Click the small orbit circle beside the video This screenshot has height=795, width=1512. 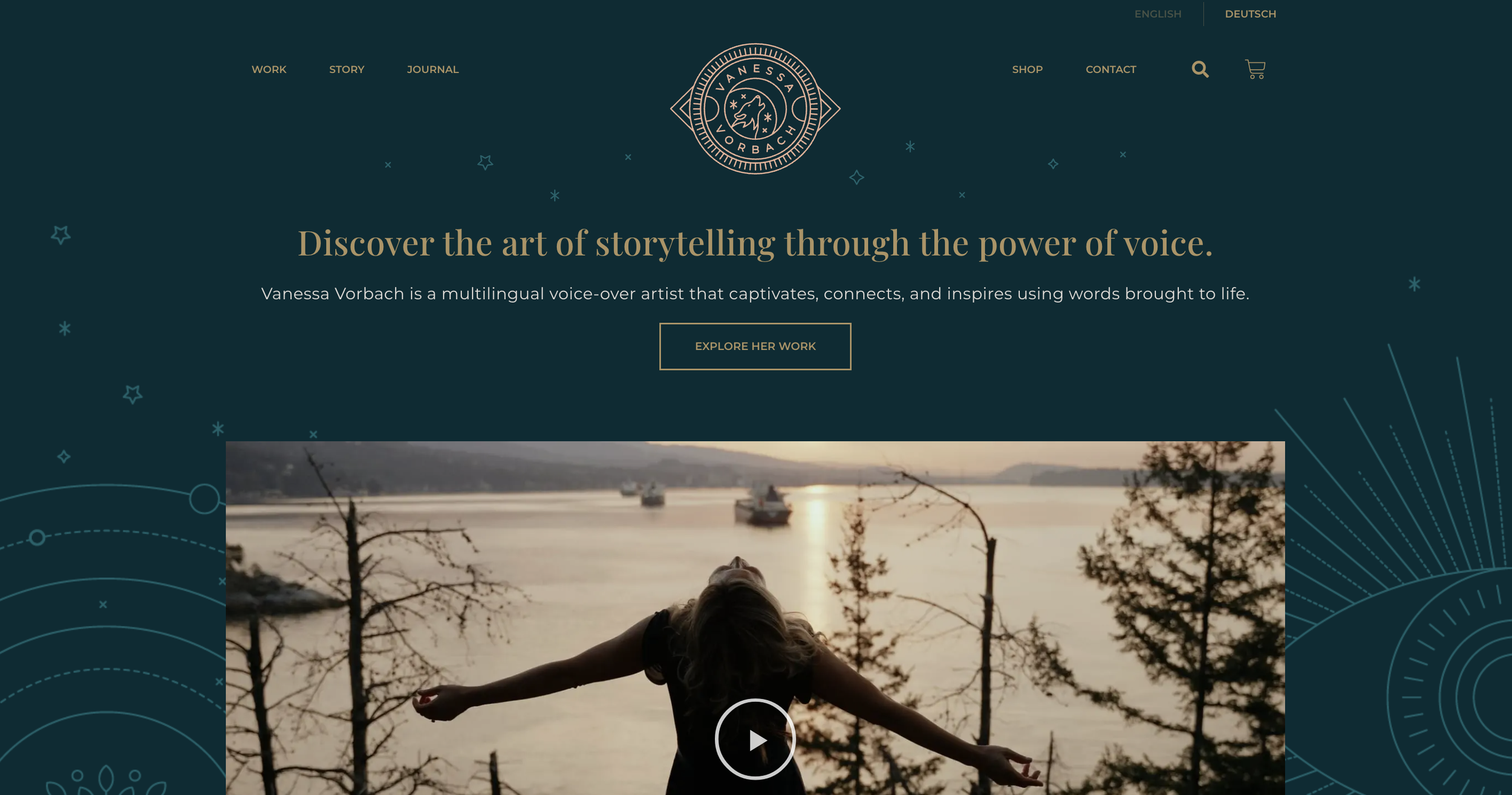204,499
